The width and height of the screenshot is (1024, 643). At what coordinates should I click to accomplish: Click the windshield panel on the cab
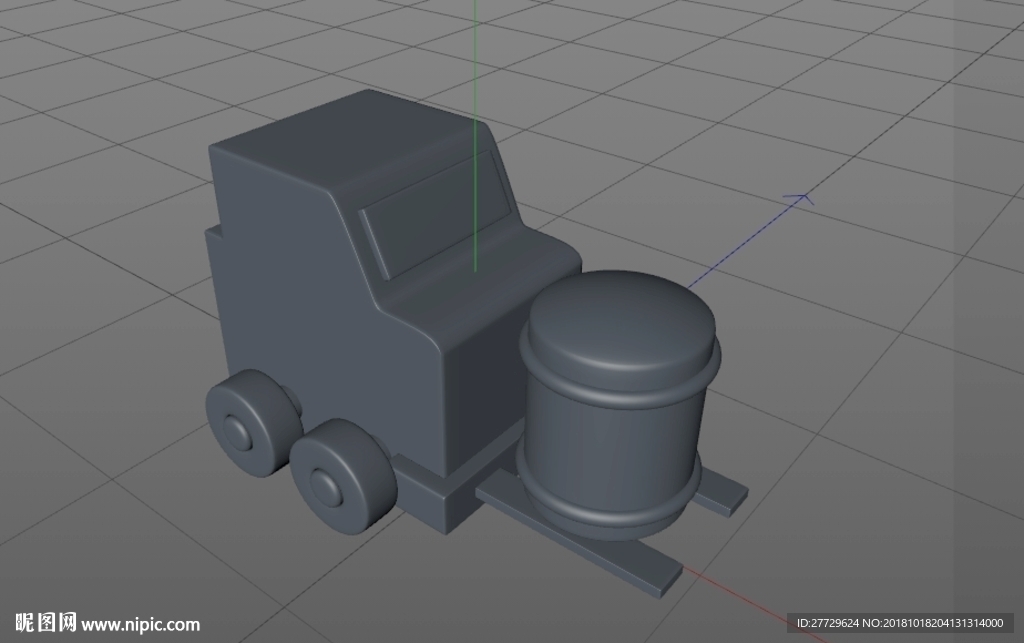click(434, 213)
